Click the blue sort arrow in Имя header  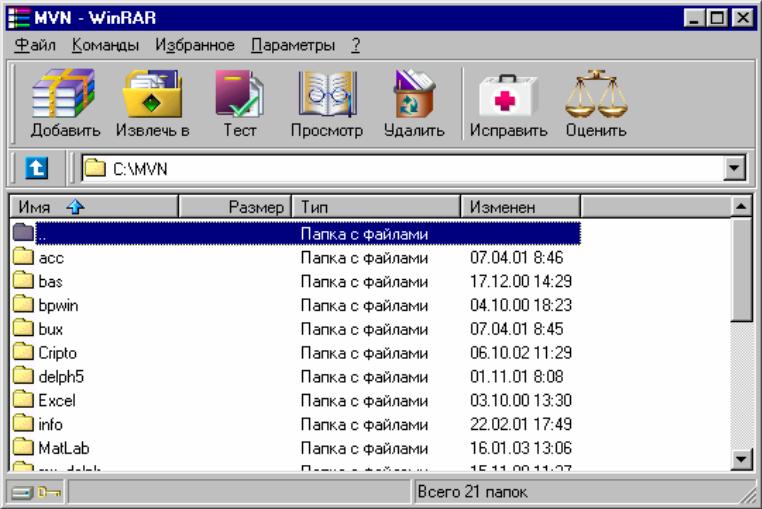coord(75,207)
